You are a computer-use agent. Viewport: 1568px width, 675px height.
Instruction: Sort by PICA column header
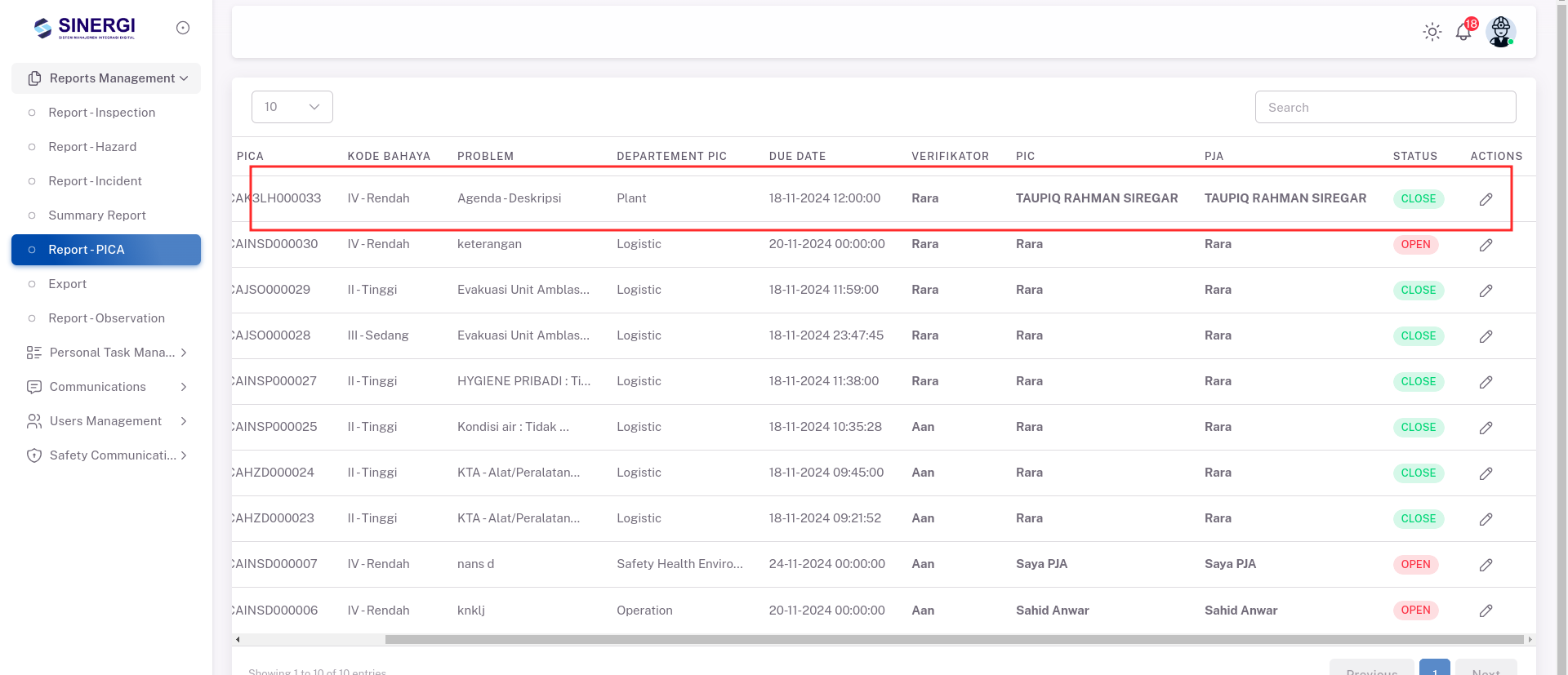(x=250, y=156)
